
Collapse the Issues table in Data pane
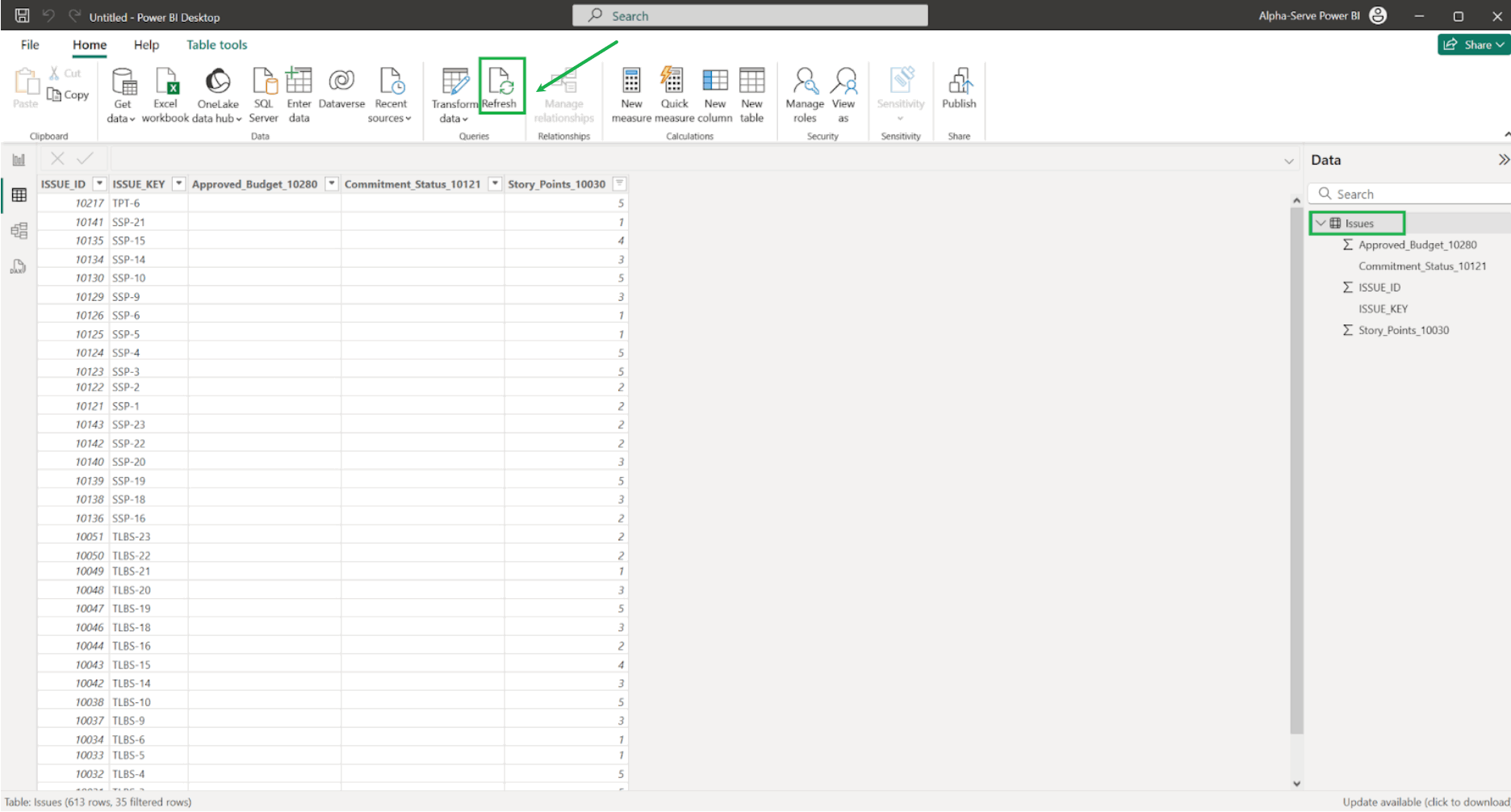[1321, 224]
